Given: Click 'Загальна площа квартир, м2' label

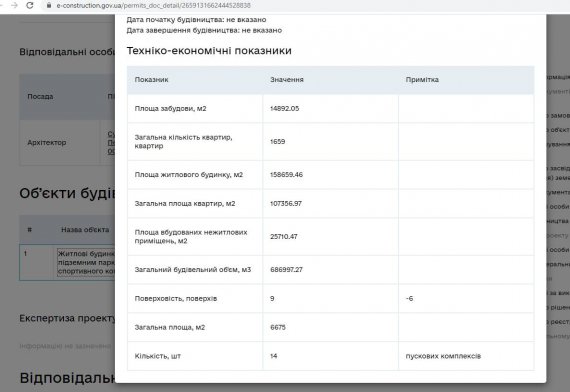Looking at the screenshot, I should (185, 203).
